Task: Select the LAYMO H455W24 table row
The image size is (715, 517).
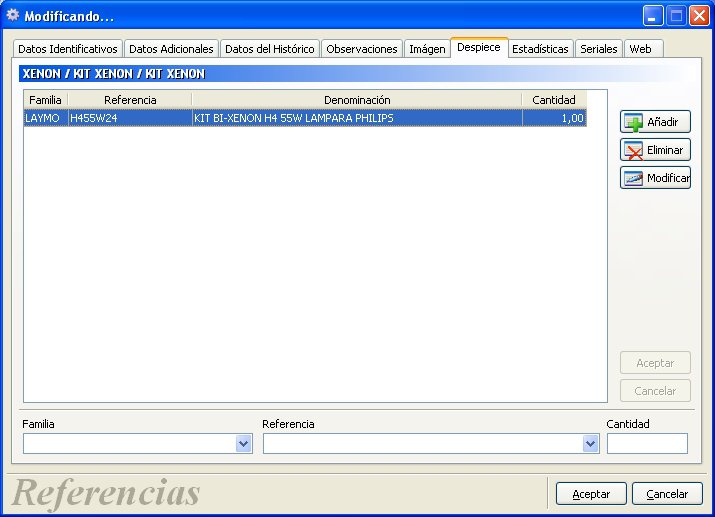Action: [x=305, y=118]
